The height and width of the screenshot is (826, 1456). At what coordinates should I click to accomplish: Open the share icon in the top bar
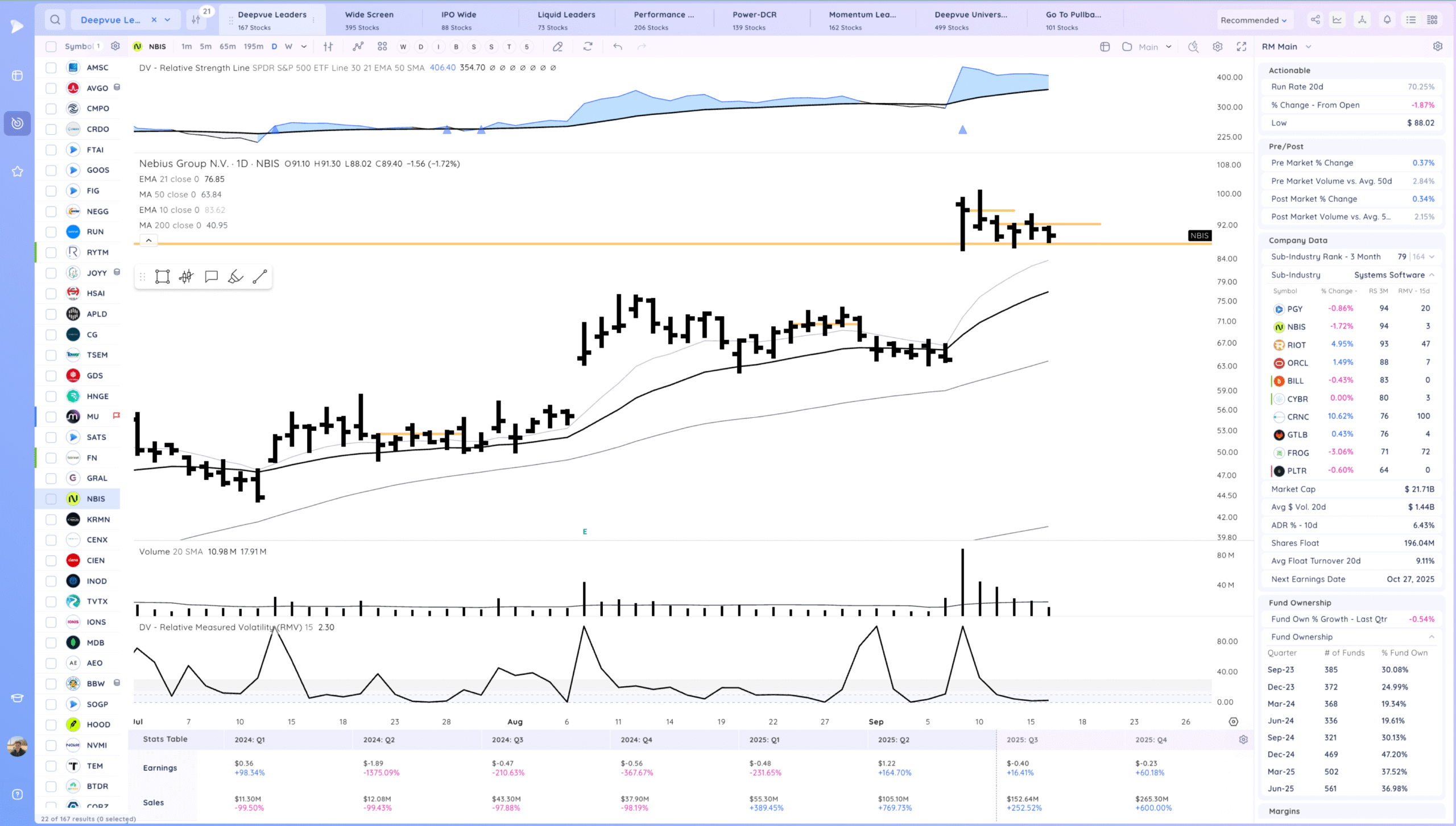tap(1315, 20)
